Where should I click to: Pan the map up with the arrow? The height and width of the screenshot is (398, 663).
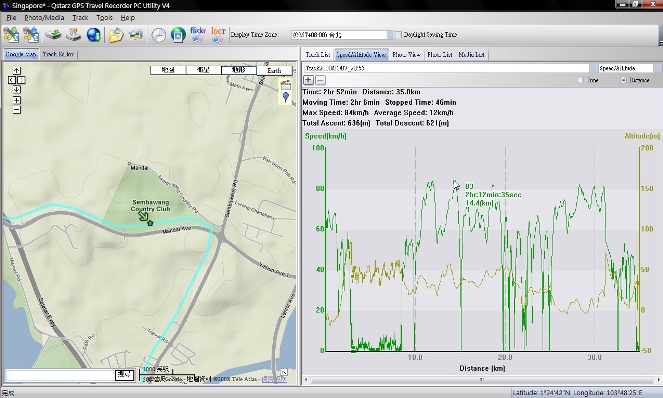click(16, 71)
